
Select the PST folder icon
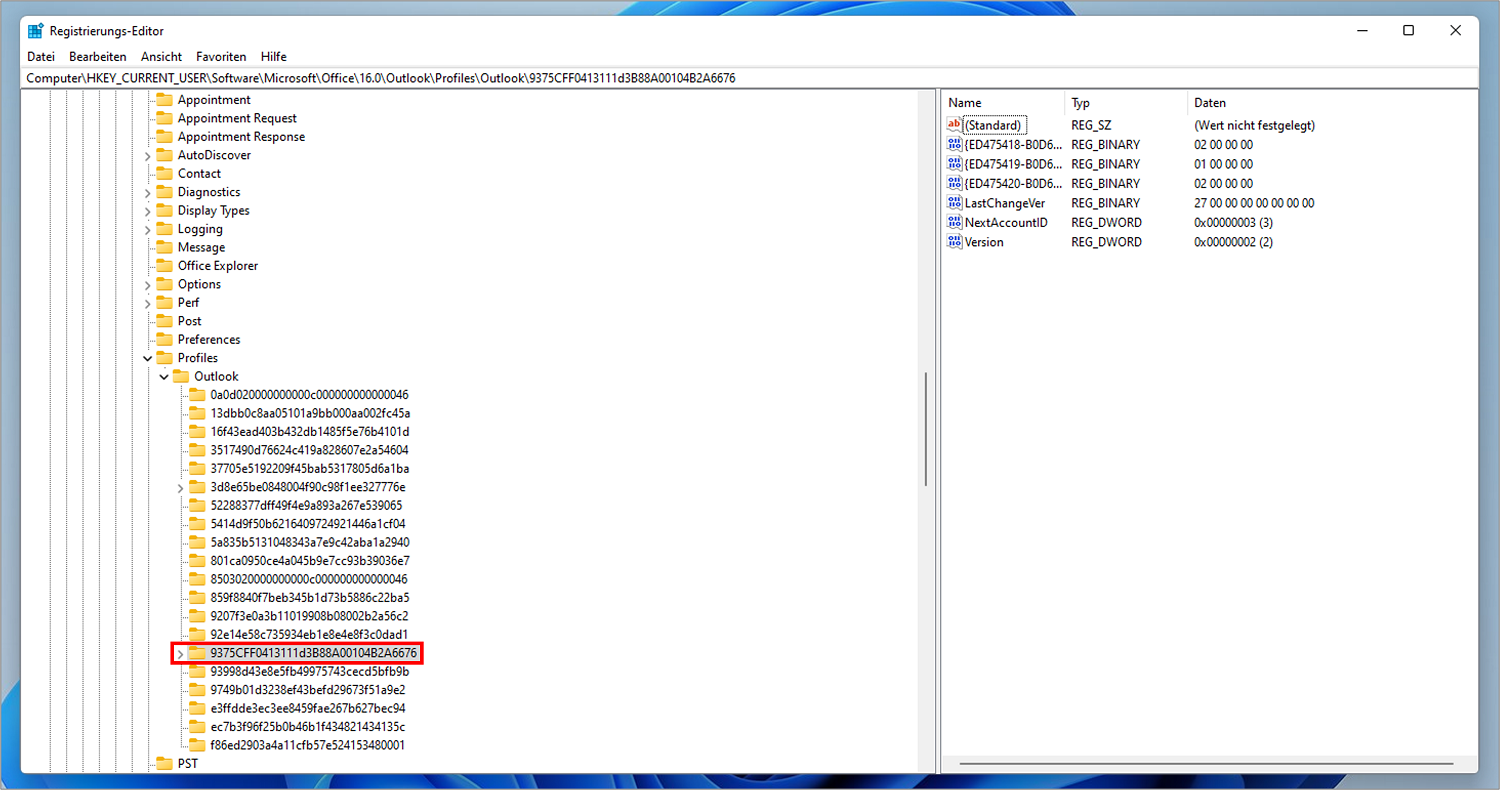[164, 764]
